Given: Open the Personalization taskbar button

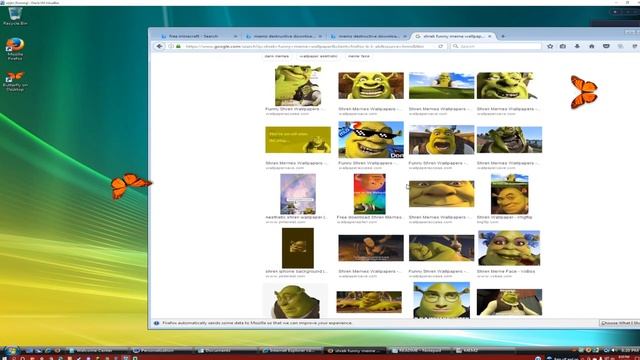Looking at the screenshot, I should click(x=162, y=350).
